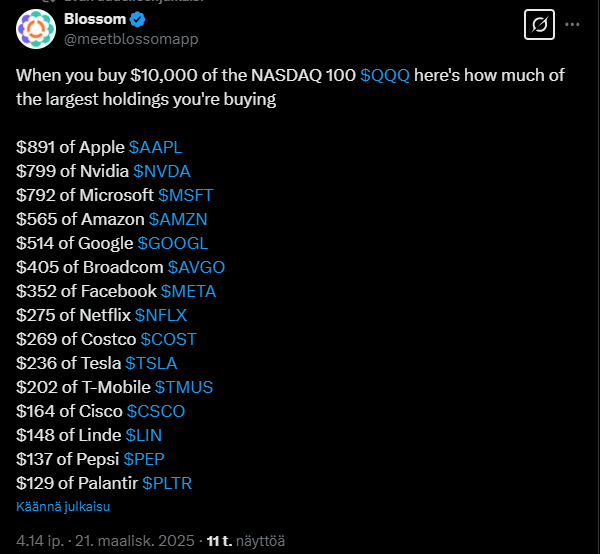Click the blue verified badge icon
This screenshot has height=554, width=600.
point(137,19)
